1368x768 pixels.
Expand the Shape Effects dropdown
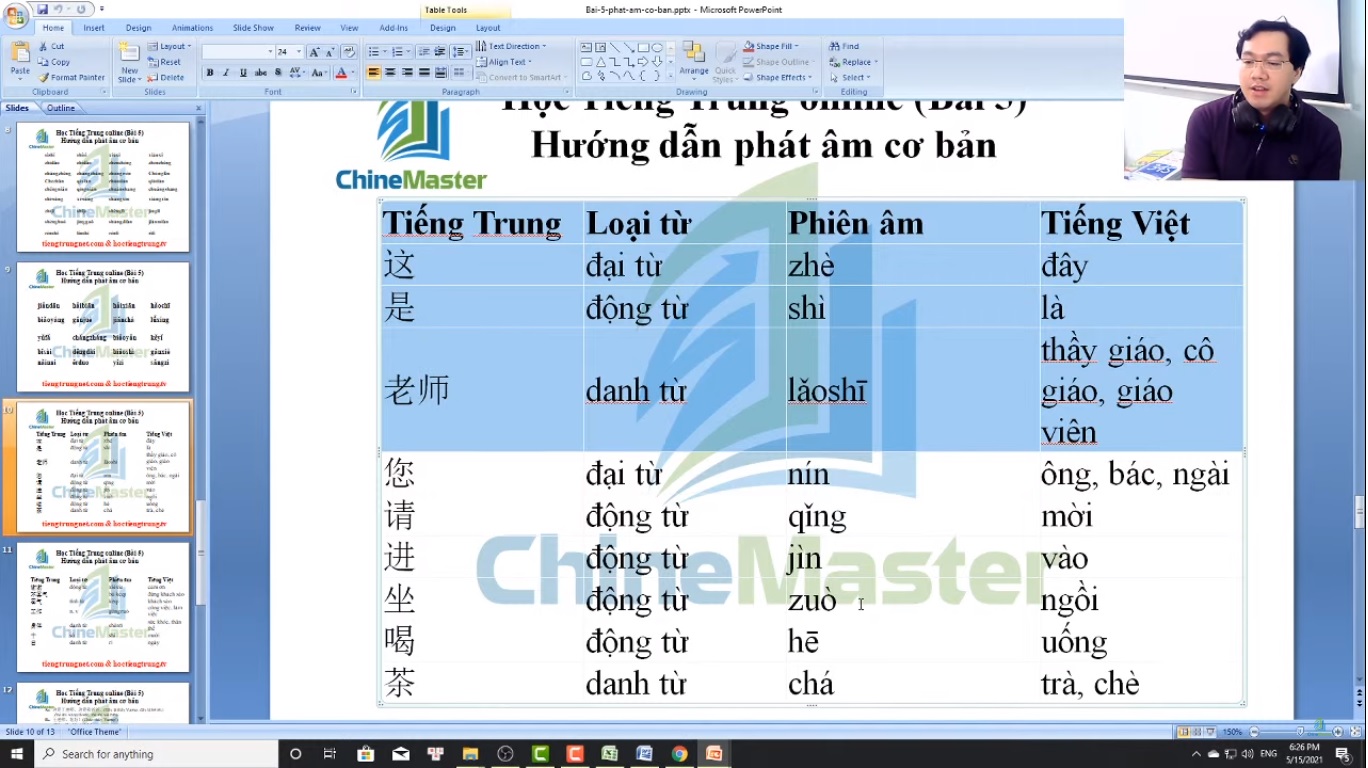(x=777, y=77)
